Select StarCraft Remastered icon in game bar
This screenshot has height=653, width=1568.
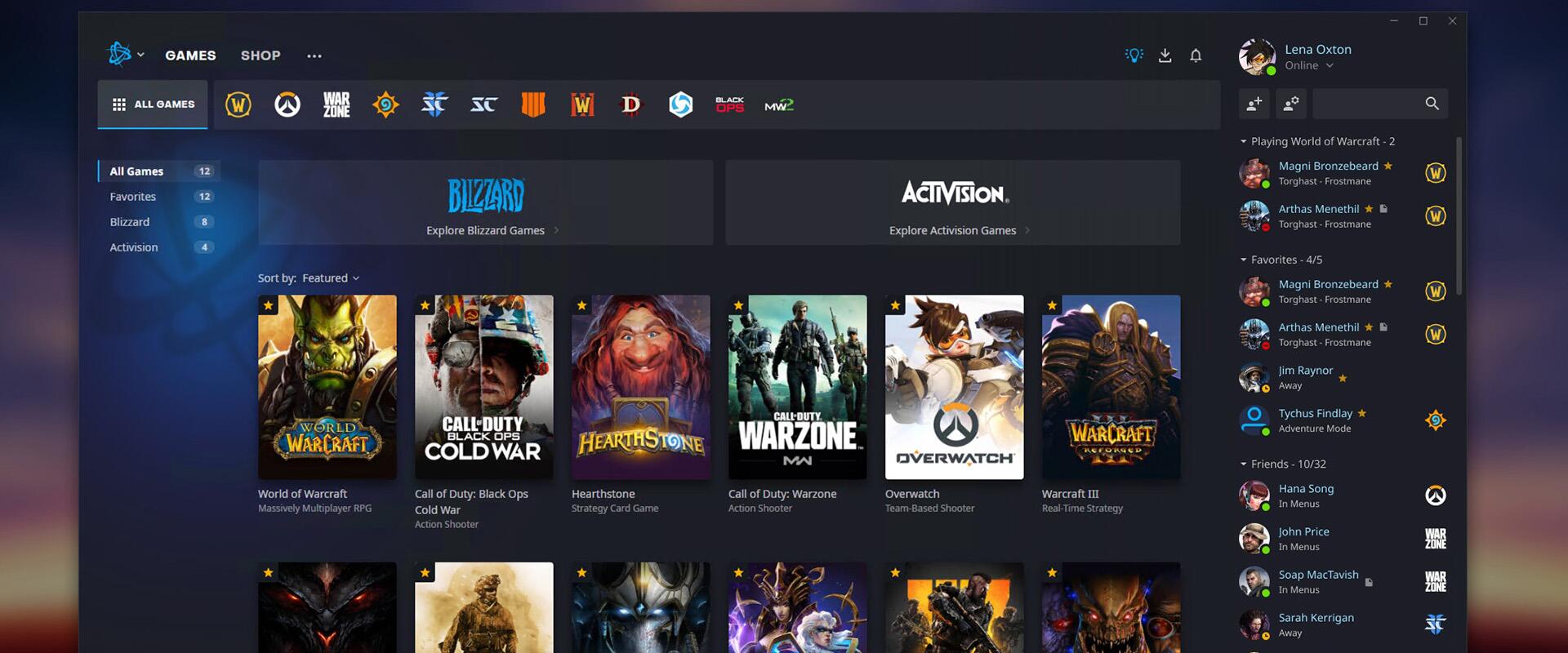point(484,104)
